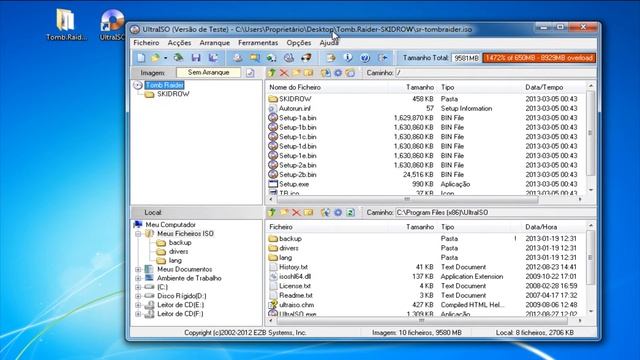Viewport: 640px width, 360px height.
Task: Select isoshl64.dll in local list
Action: pyautogui.click(x=295, y=277)
